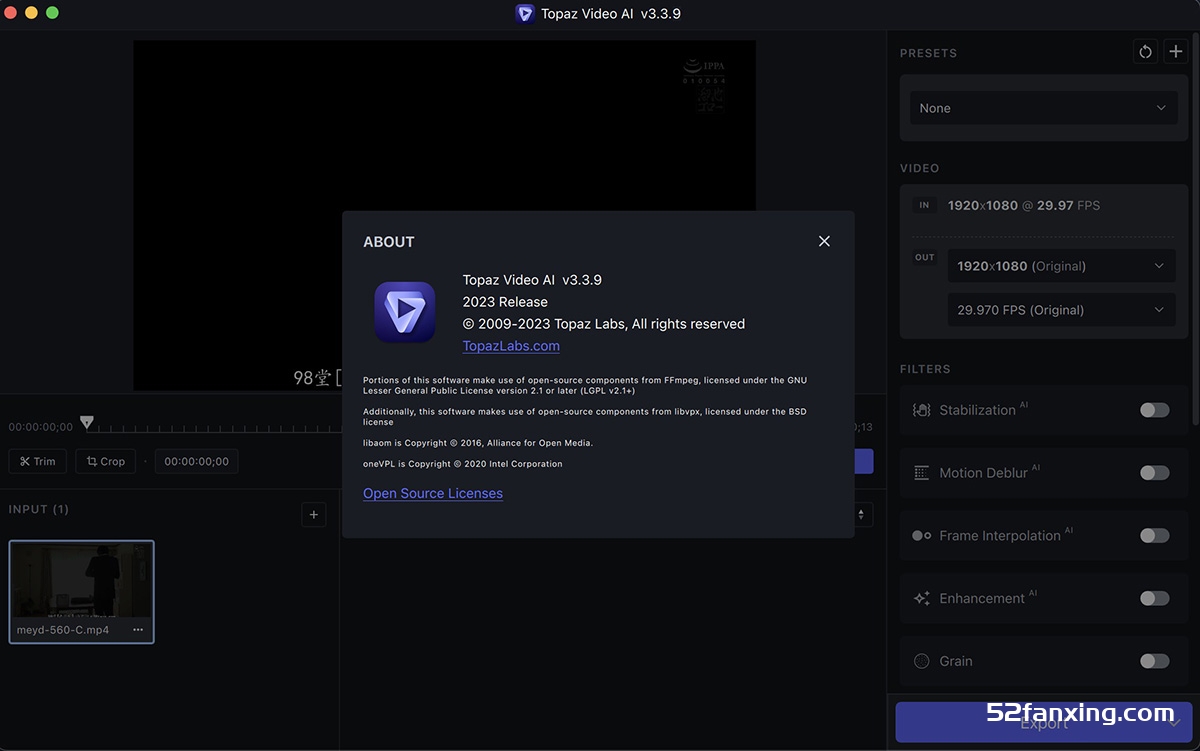Click the Export button
The height and width of the screenshot is (751, 1200).
tap(1044, 722)
